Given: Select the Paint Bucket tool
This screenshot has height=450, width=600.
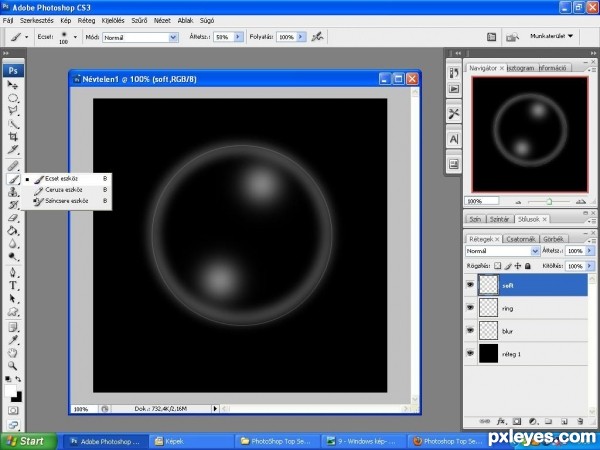Looking at the screenshot, I should [13, 230].
